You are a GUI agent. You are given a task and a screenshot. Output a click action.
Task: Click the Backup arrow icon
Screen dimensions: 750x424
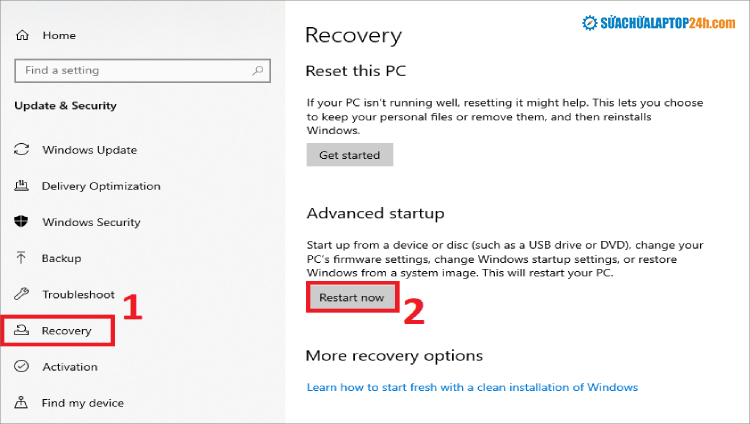coord(22,258)
